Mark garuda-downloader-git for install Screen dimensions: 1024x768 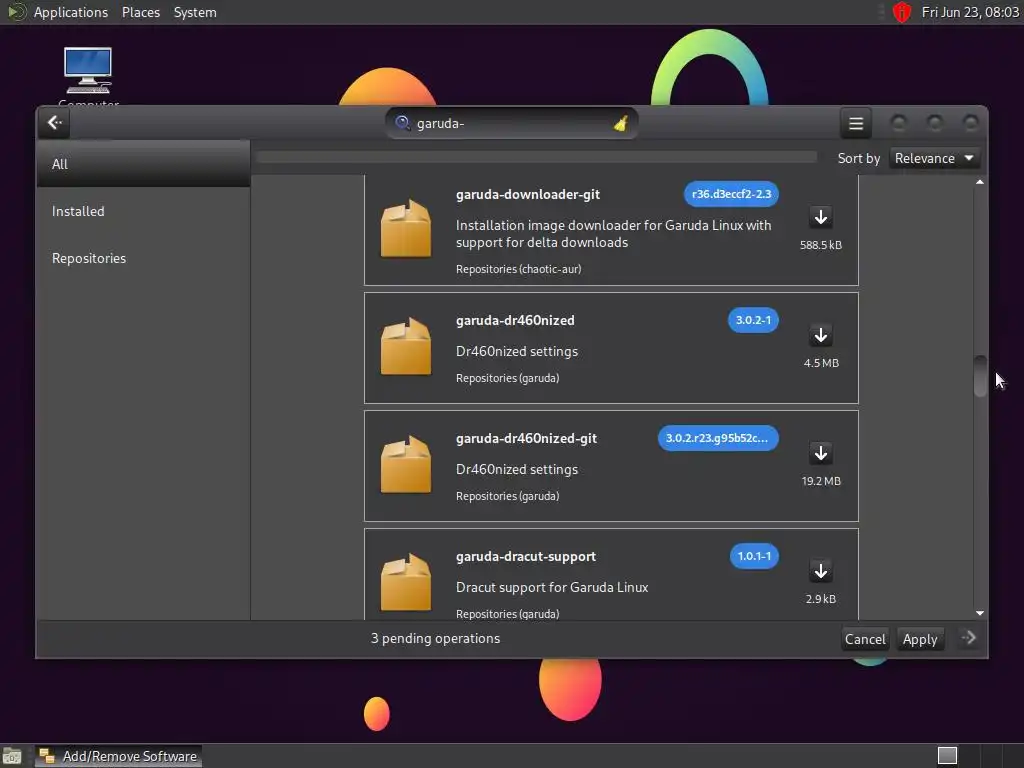(x=820, y=217)
